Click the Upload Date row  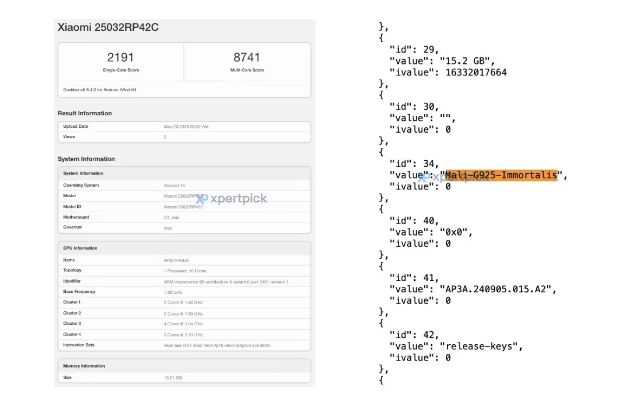(x=184, y=126)
